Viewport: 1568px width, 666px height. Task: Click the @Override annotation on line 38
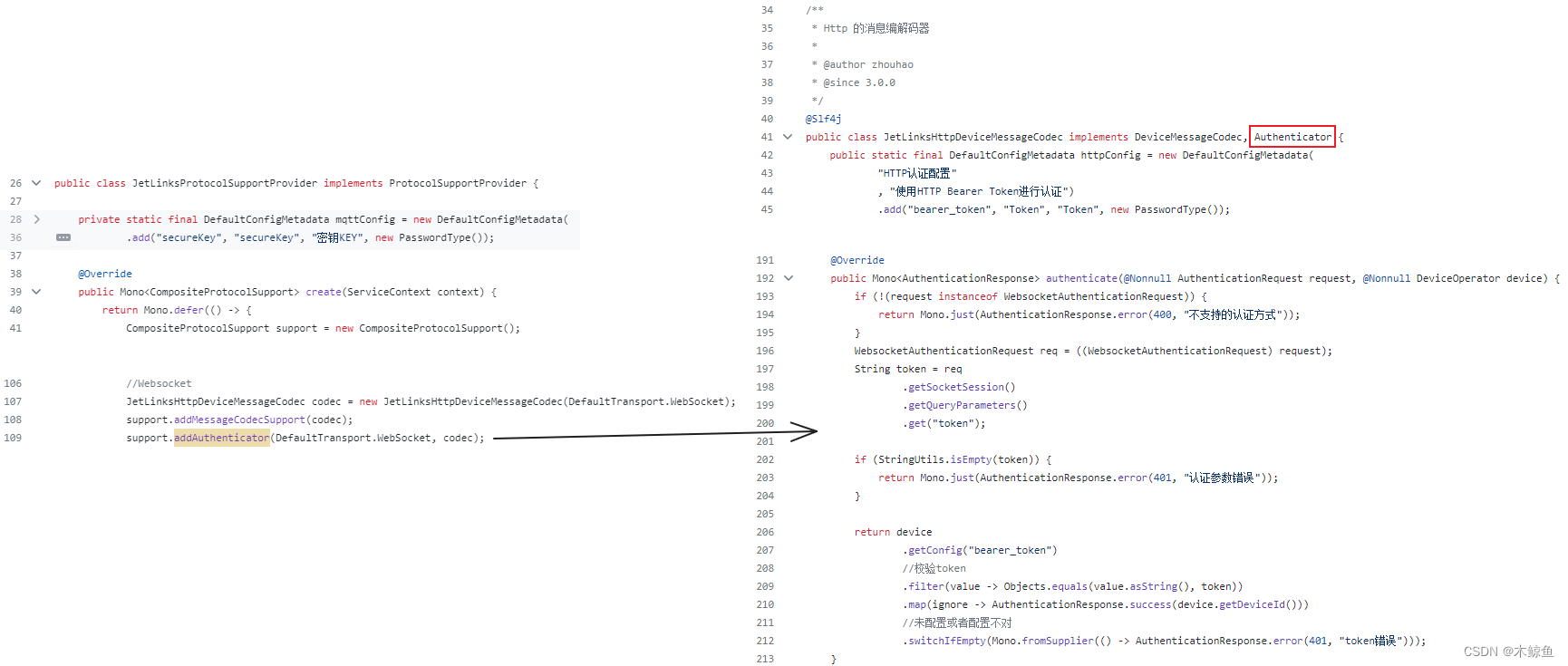pos(105,274)
